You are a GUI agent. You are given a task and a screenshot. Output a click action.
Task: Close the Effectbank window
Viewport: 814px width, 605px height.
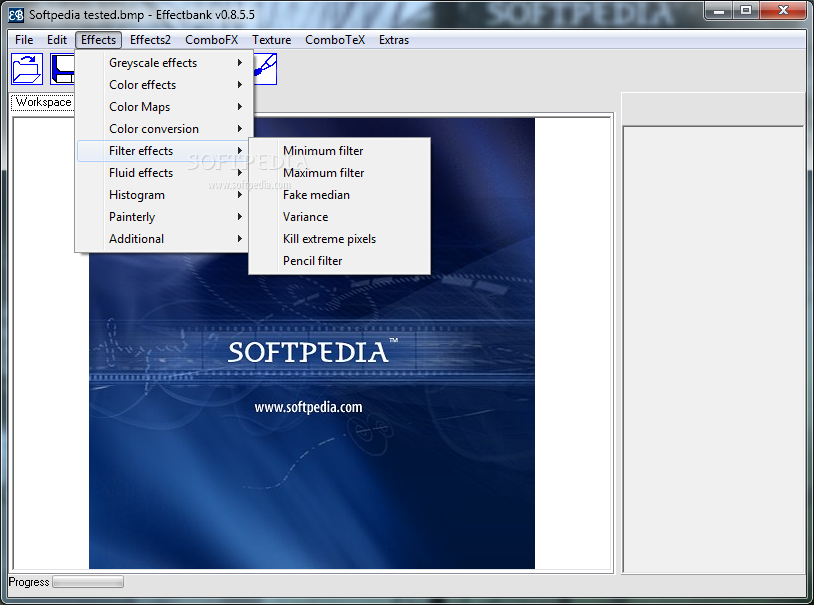pyautogui.click(x=783, y=10)
